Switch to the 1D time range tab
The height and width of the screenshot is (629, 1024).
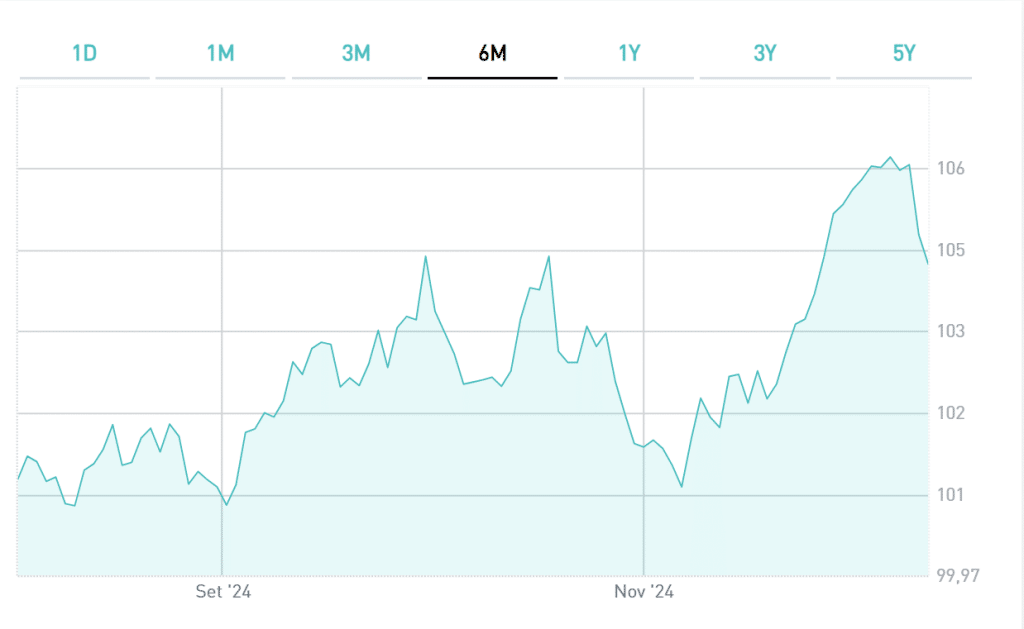[84, 54]
